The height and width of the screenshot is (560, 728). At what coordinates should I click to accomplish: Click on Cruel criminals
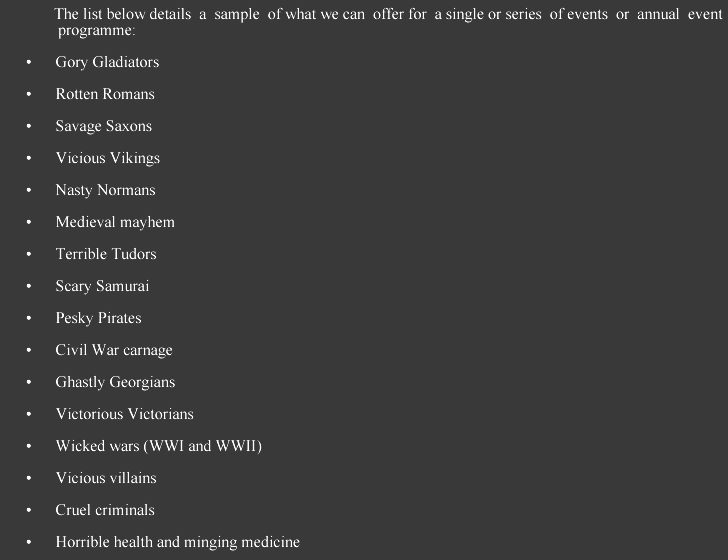(105, 510)
